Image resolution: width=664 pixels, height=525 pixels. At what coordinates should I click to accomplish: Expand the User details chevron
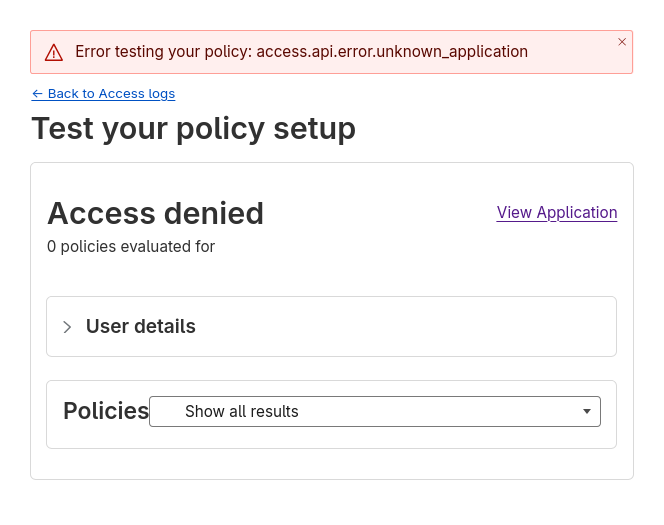(x=67, y=327)
